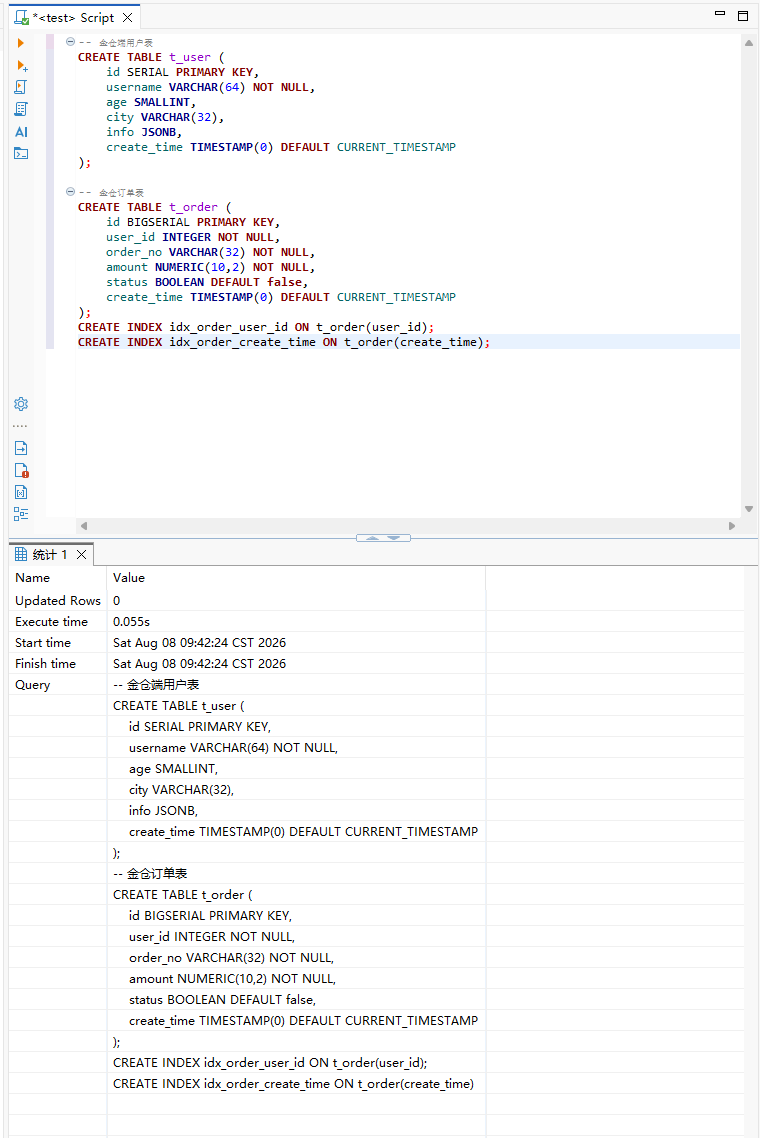This screenshot has height=1138, width=760.
Task: Click result cell 'info JSONB,'
Action: click(163, 811)
